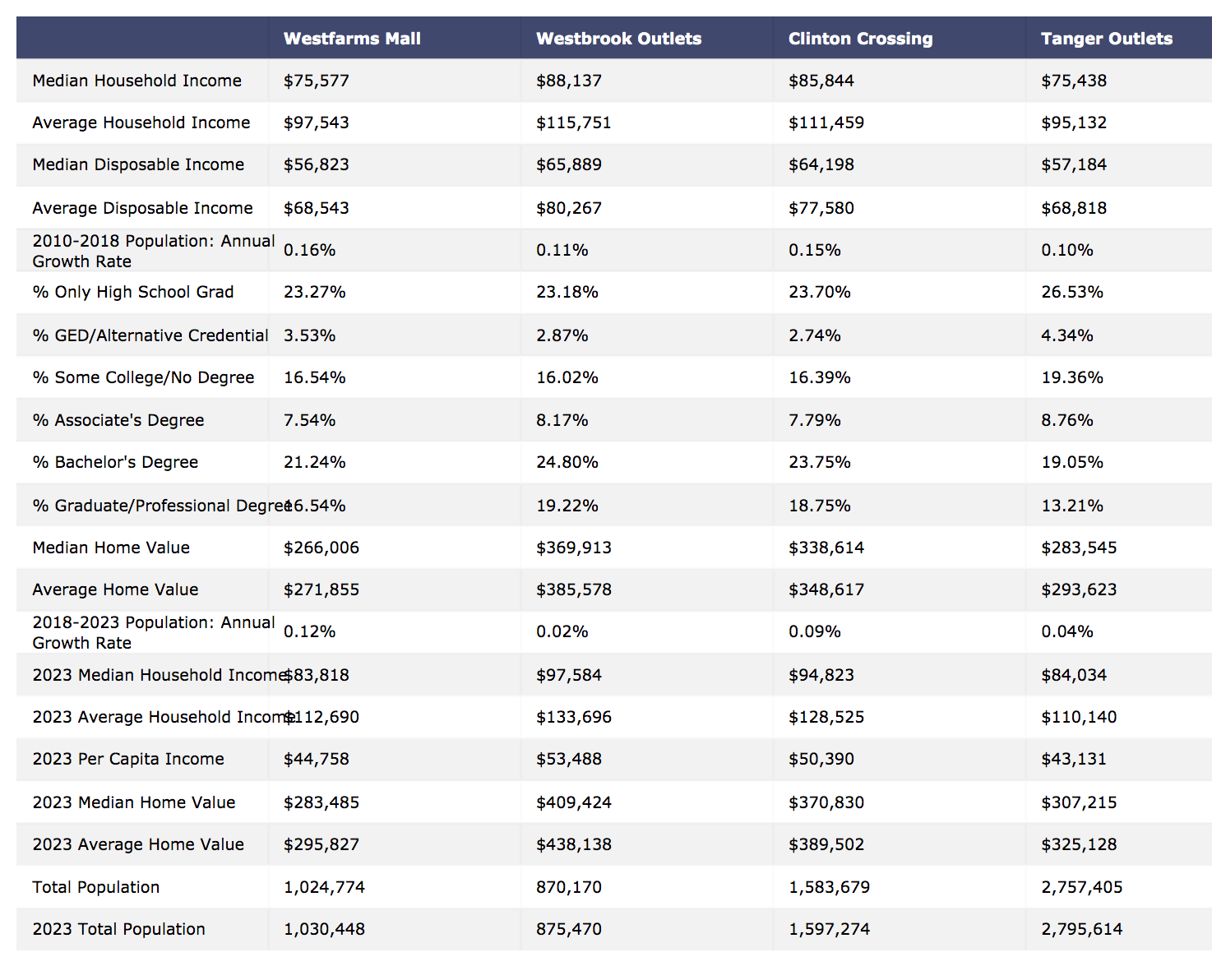Viewport: 1212px width, 980px height.
Task: Click Westbrook Outlets value $88,137
Action: [569, 81]
